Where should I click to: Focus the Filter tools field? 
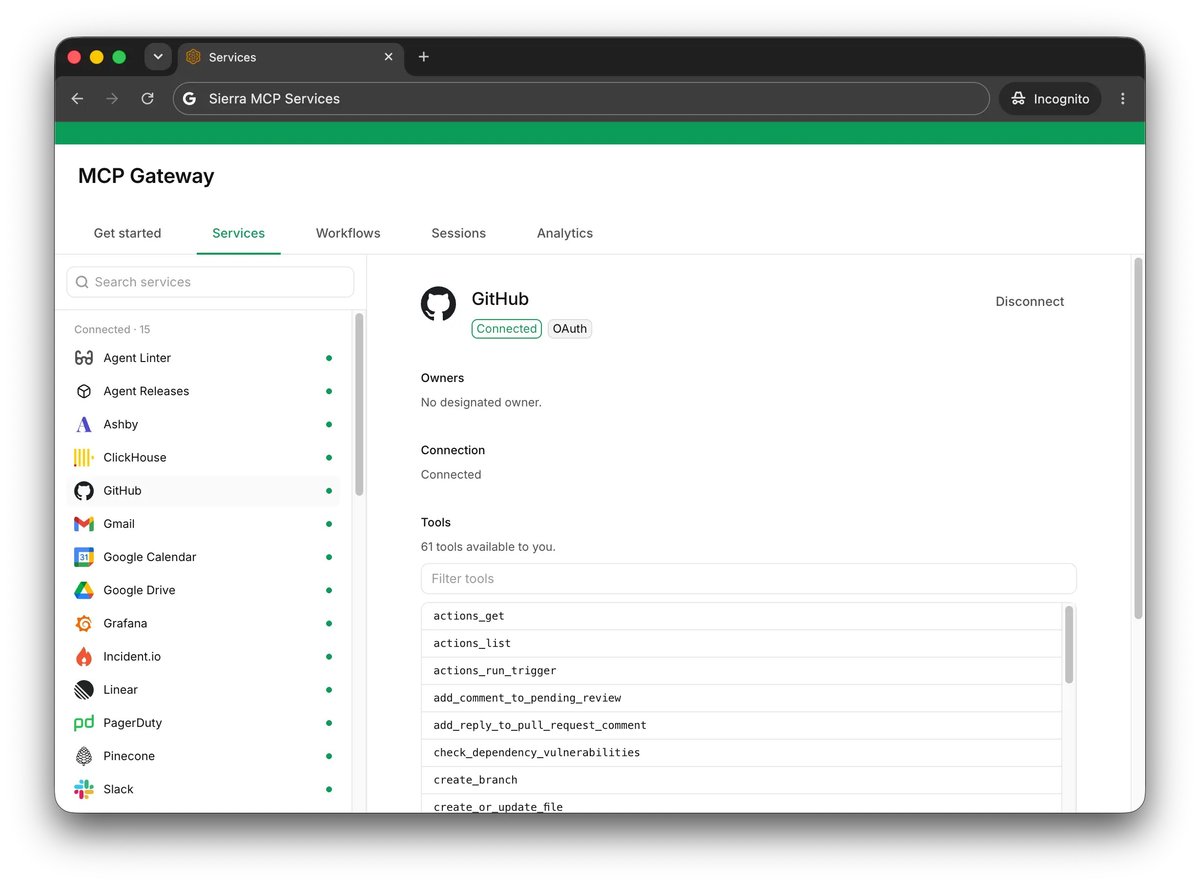click(x=749, y=579)
